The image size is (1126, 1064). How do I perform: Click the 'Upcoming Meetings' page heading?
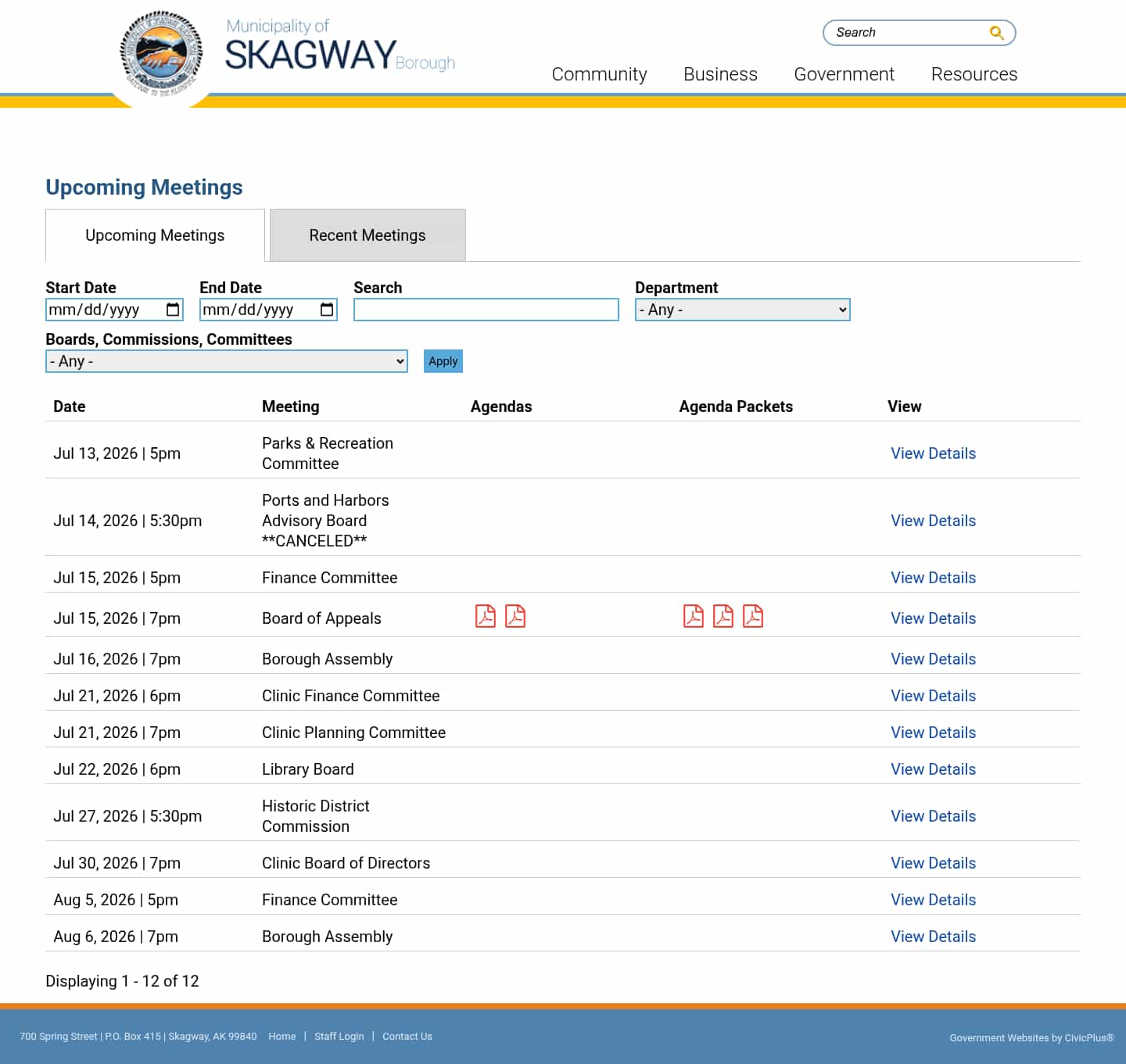[x=144, y=188]
